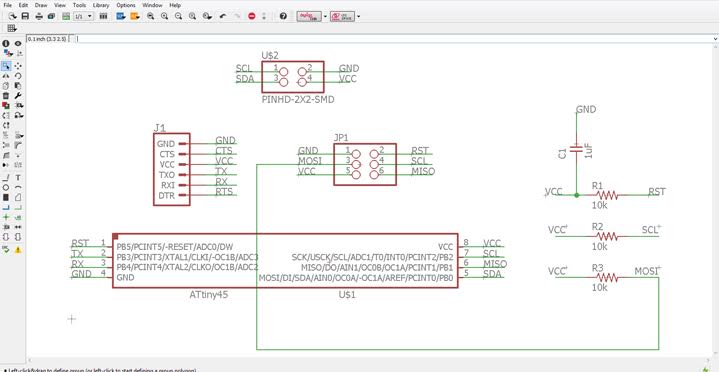Open the Tools menu
The height and width of the screenshot is (372, 719).
point(79,5)
